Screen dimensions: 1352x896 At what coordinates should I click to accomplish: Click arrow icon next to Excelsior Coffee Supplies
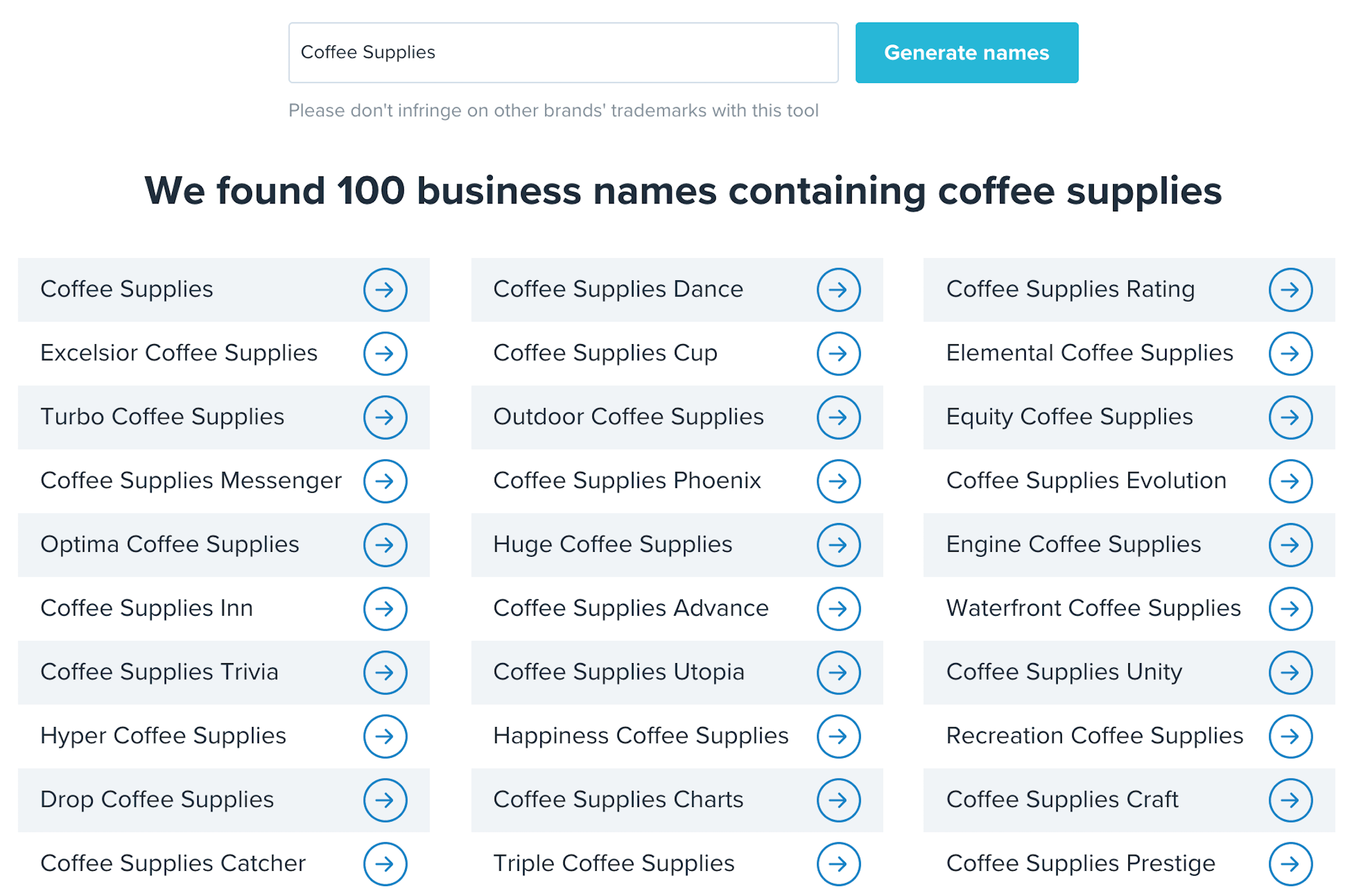[385, 353]
